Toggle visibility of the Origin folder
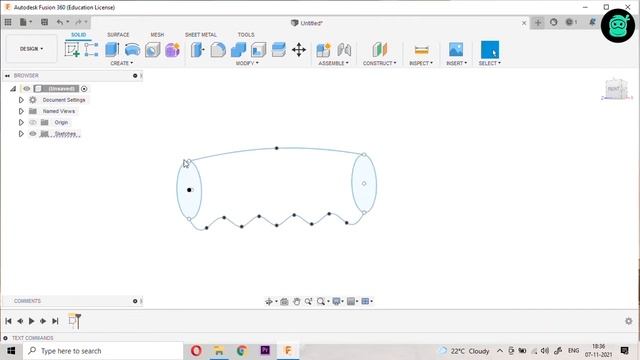Viewport: 640px width, 360px height. (33, 122)
